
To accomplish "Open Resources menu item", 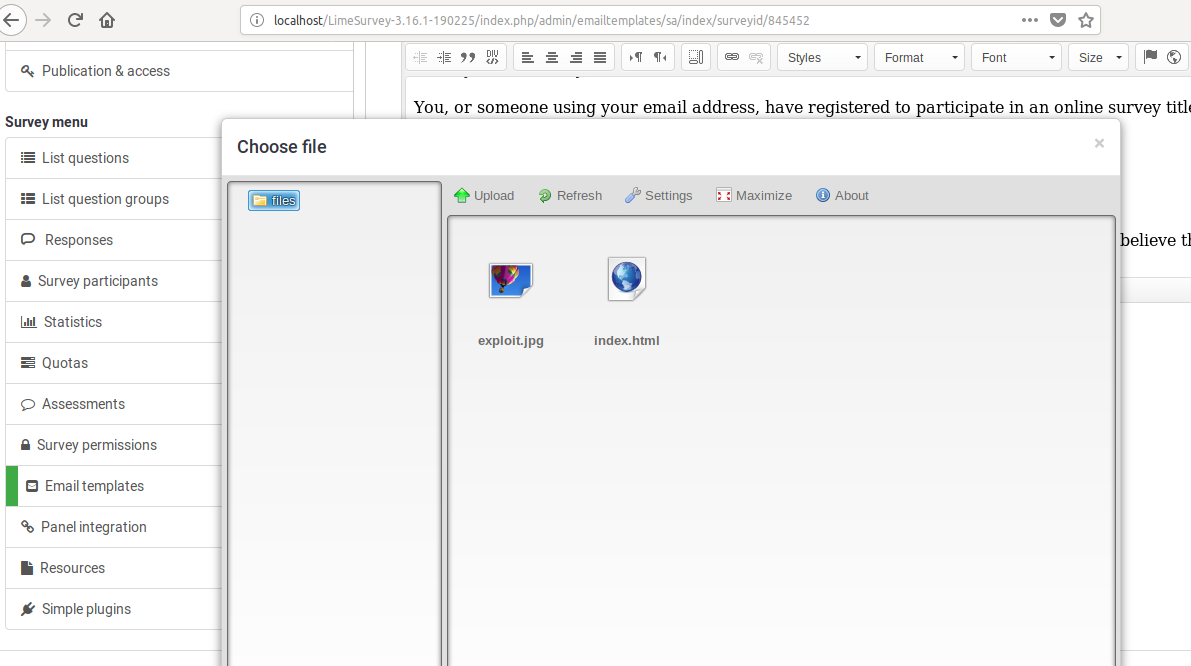I will pyautogui.click(x=114, y=568).
